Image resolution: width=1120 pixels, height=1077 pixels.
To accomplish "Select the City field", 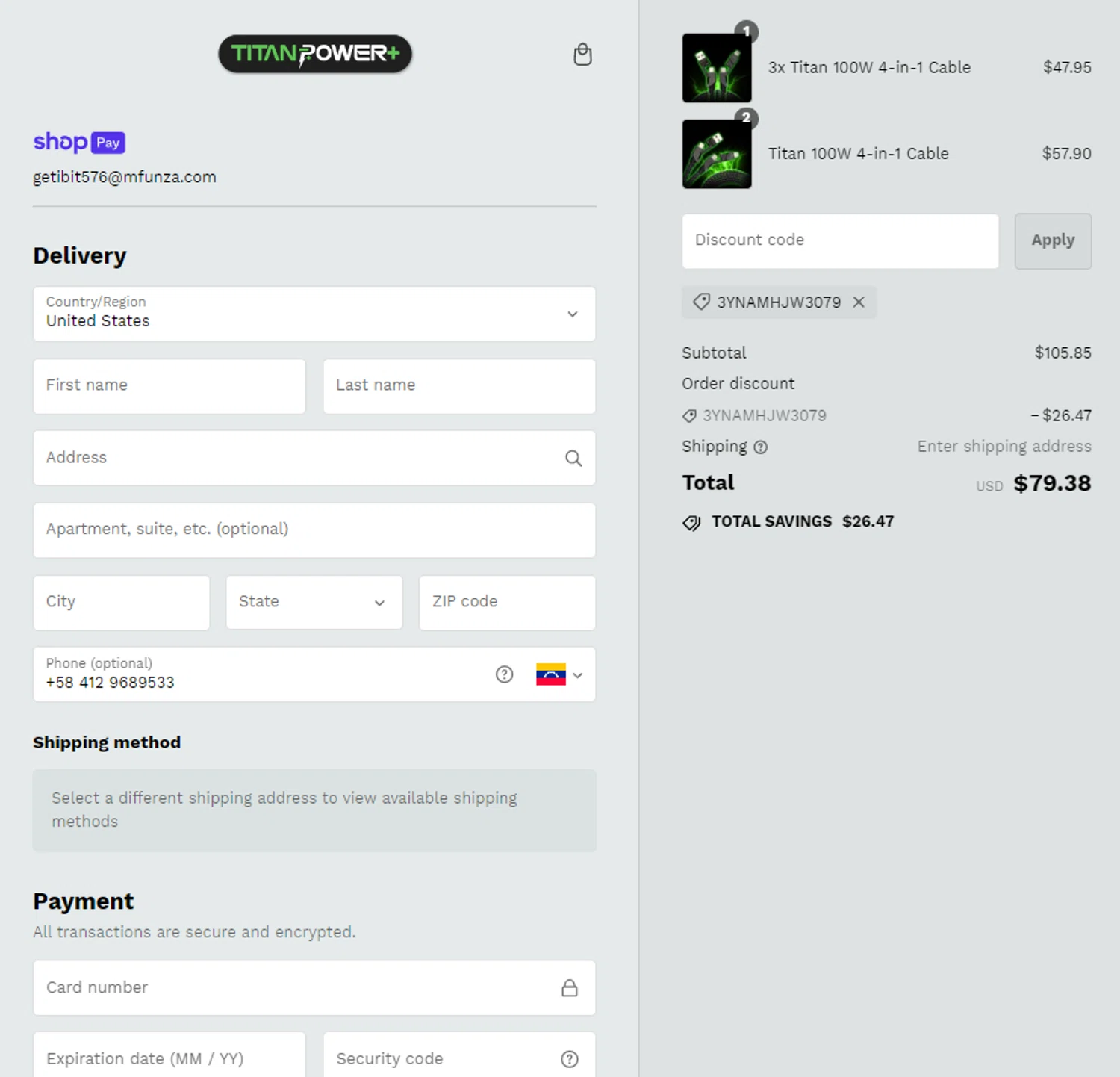I will pos(122,603).
